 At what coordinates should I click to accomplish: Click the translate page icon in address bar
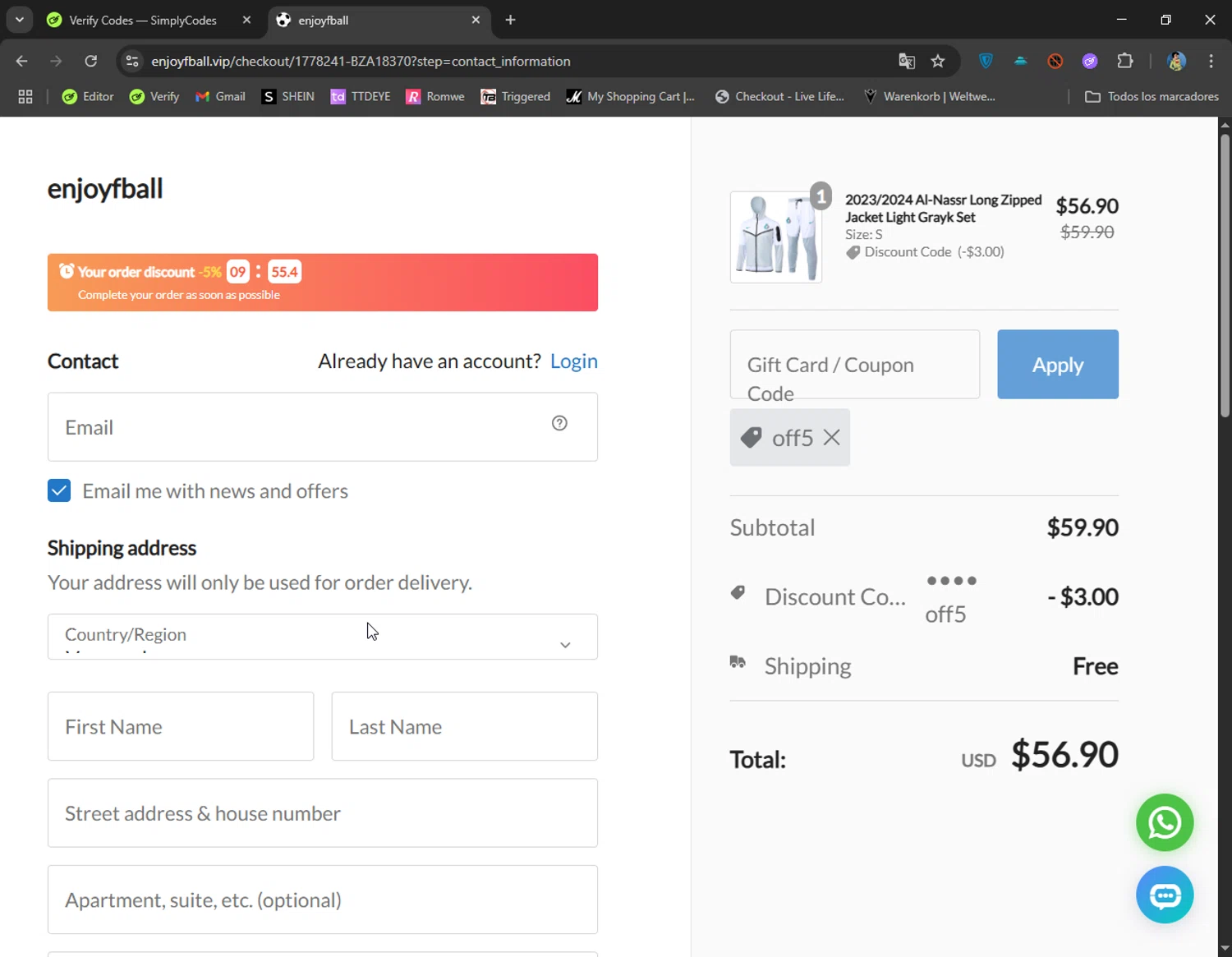point(907,62)
